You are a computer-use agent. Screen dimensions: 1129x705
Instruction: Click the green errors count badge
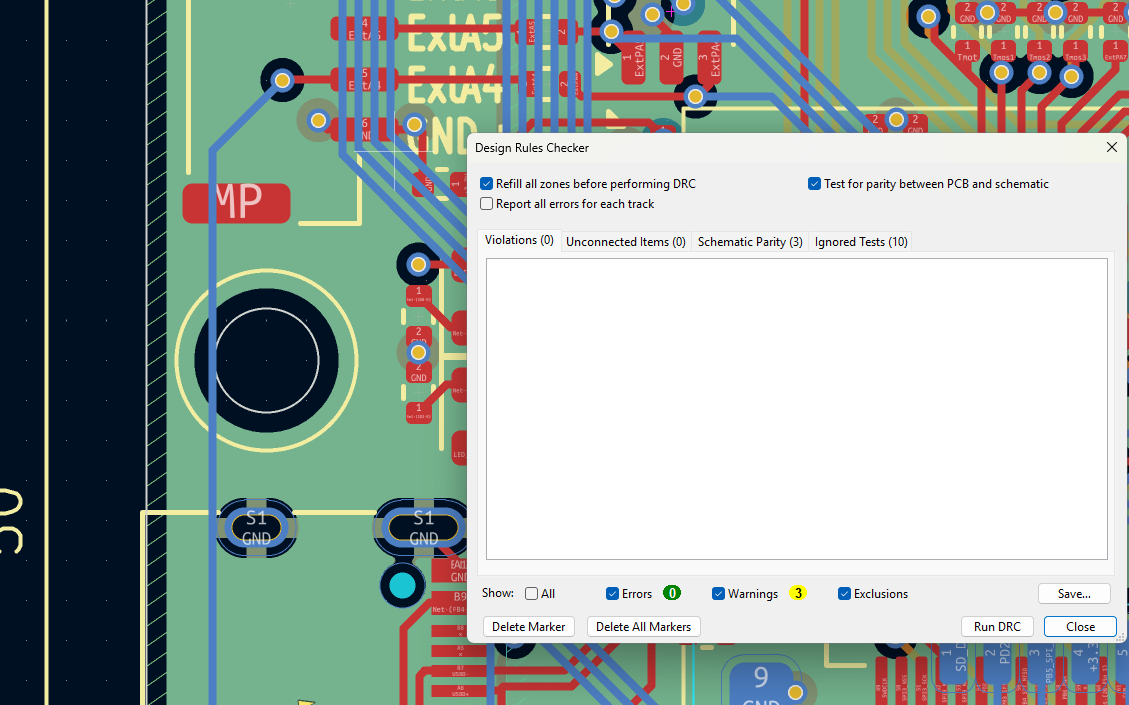672,593
